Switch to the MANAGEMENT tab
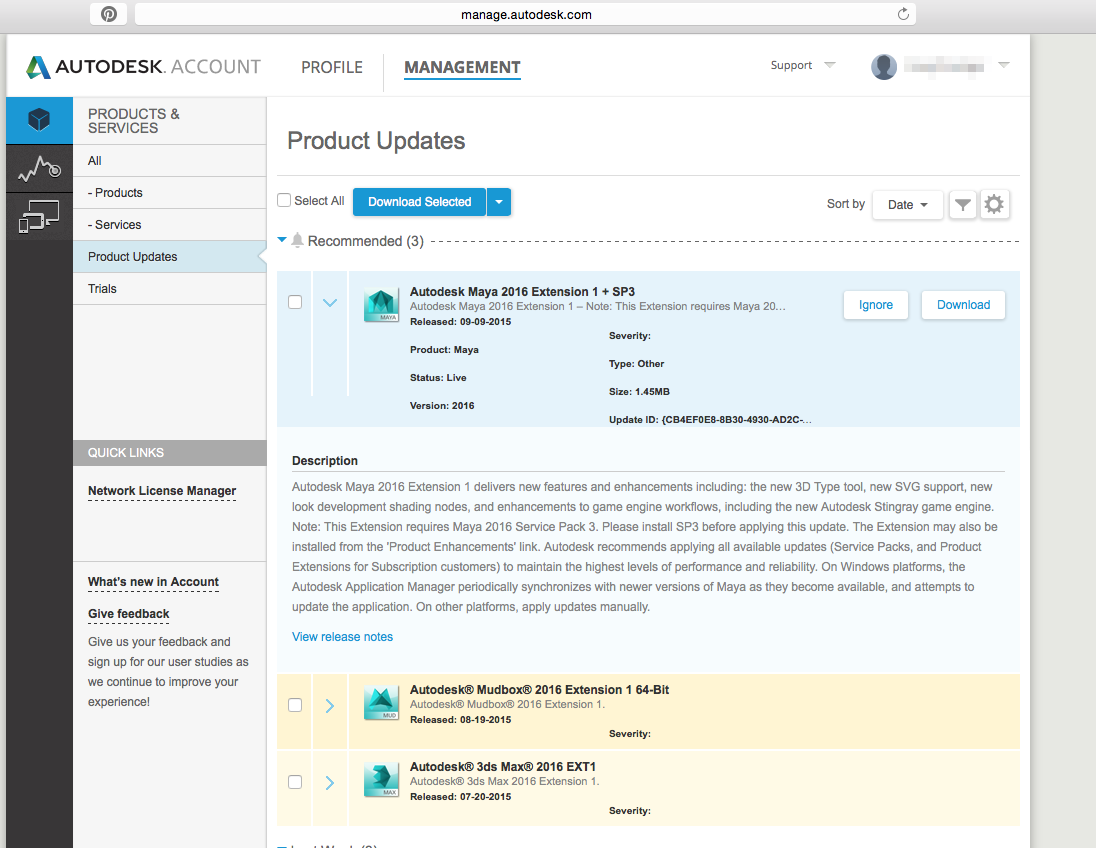The width and height of the screenshot is (1096, 848). (x=462, y=67)
